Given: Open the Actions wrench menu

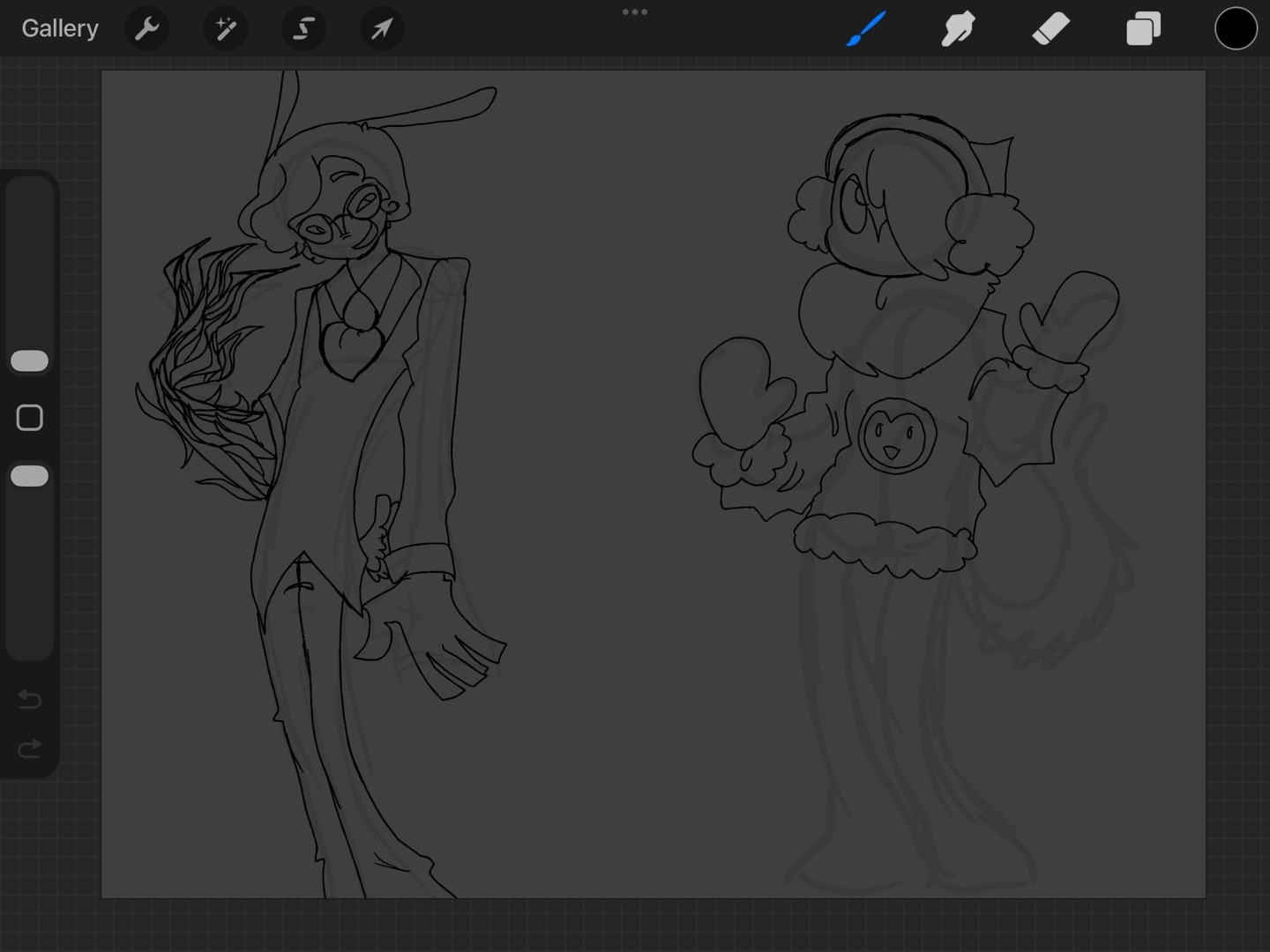Looking at the screenshot, I should [x=147, y=29].
